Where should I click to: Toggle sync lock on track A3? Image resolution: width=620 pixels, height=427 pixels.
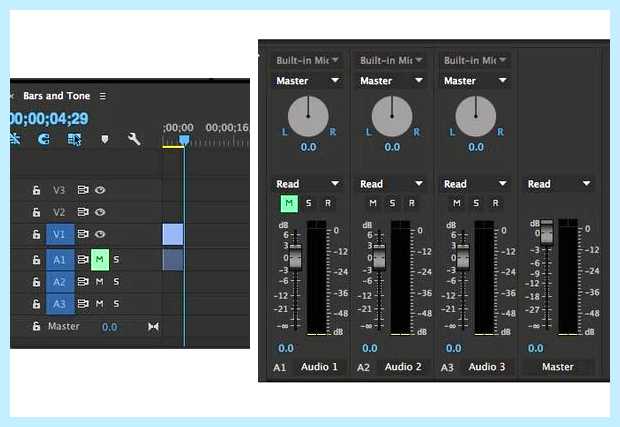(83, 304)
